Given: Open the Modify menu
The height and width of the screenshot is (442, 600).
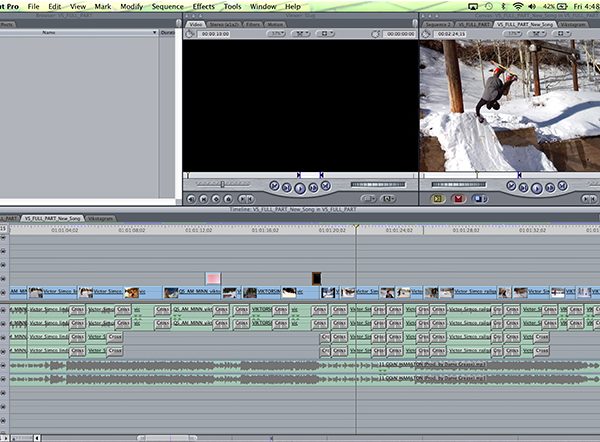Looking at the screenshot, I should pyautogui.click(x=131, y=7).
